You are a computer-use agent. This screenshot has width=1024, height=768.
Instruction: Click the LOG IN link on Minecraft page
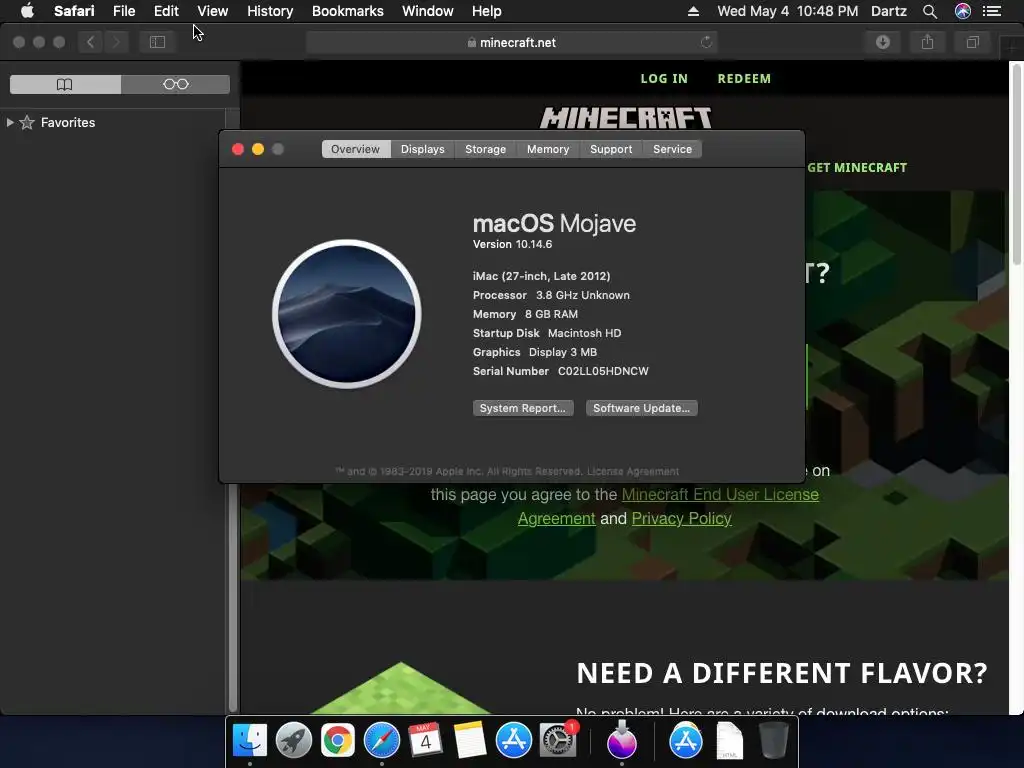click(664, 78)
